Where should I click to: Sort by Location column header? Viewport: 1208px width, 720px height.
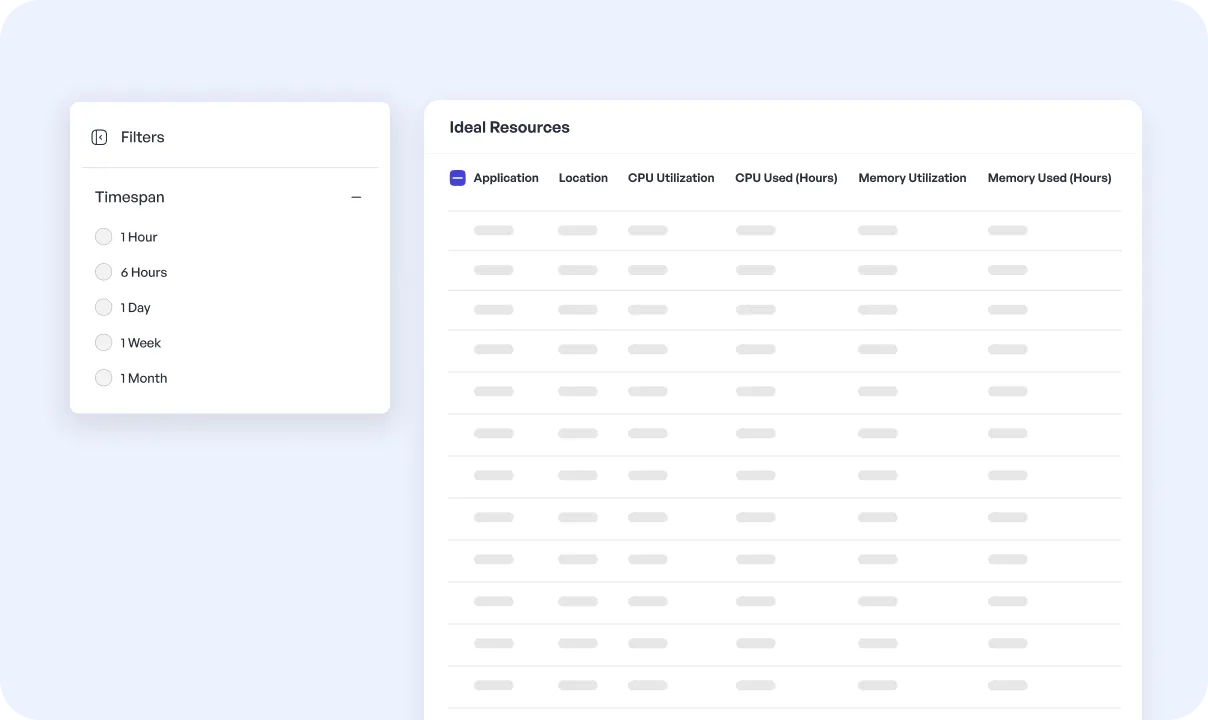pyautogui.click(x=583, y=178)
